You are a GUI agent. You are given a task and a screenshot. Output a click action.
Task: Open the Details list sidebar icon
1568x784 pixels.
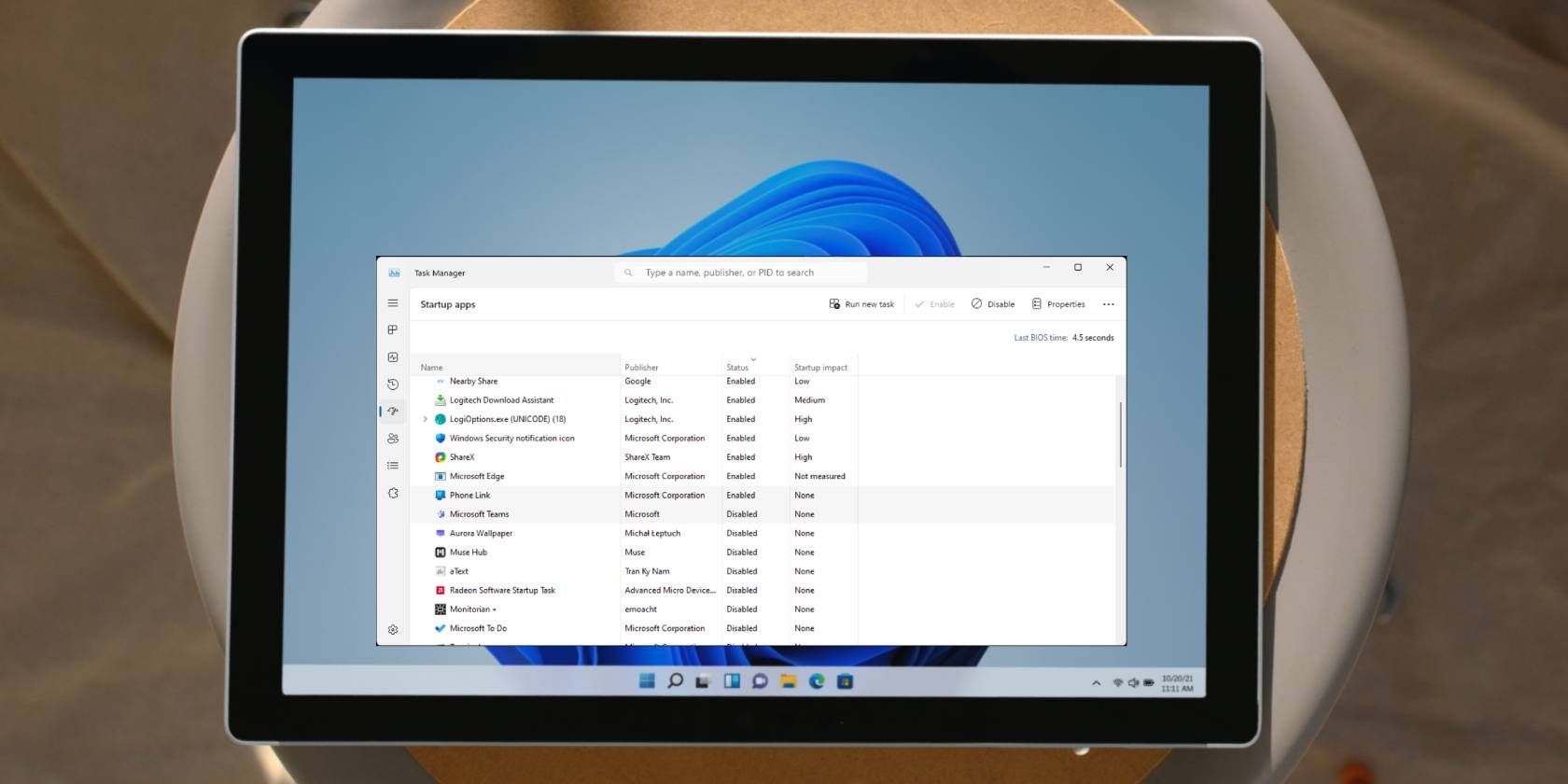pos(393,465)
